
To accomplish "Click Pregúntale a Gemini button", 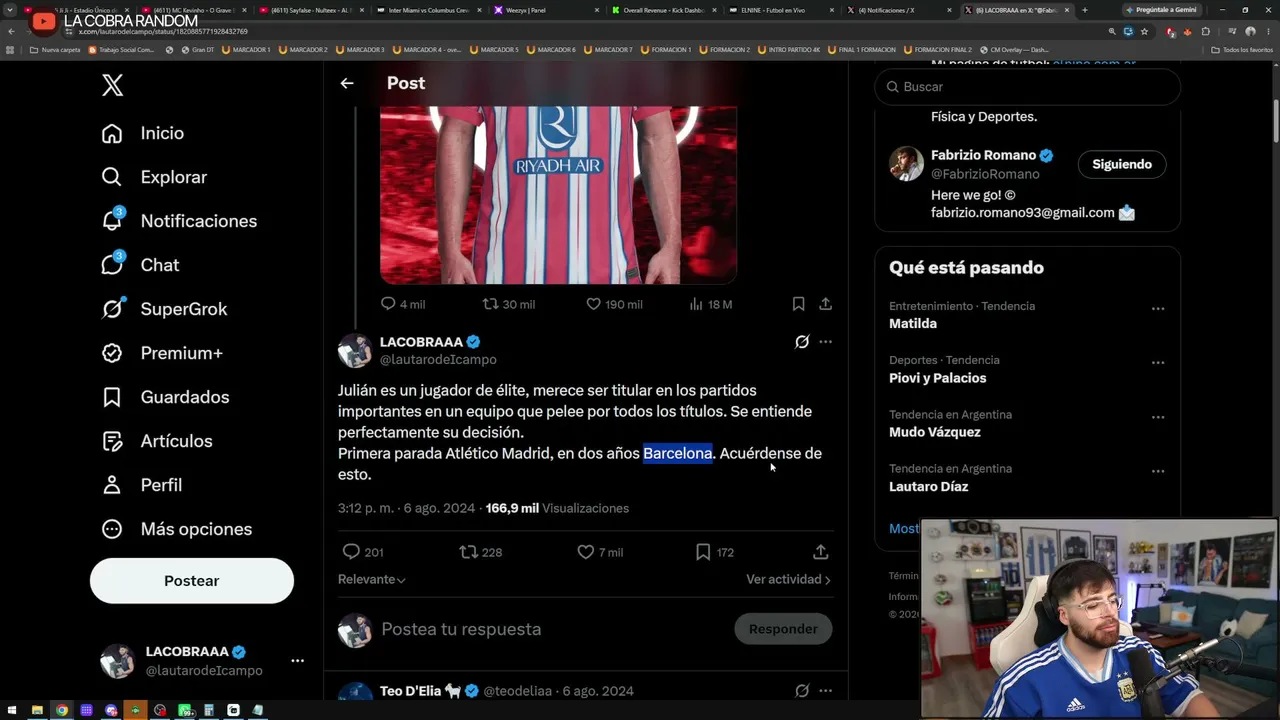I will coord(1161,10).
